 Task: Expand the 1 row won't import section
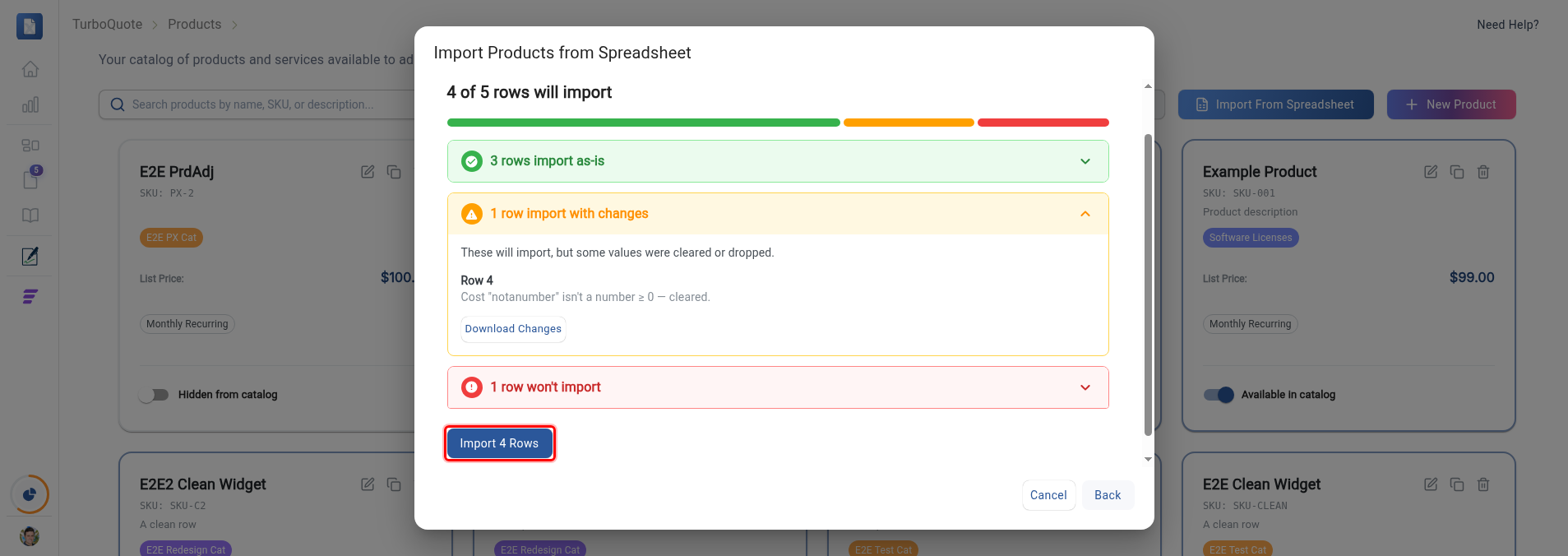pyautogui.click(x=778, y=387)
